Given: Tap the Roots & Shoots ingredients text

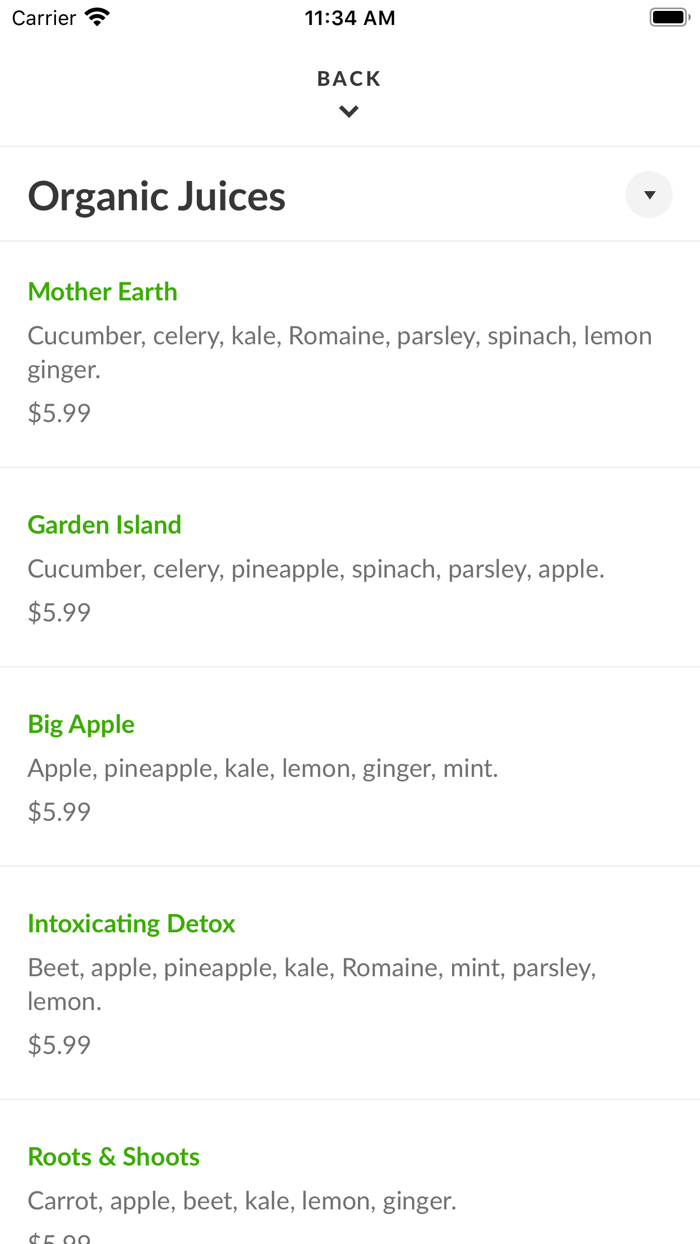Looking at the screenshot, I should [242, 1201].
